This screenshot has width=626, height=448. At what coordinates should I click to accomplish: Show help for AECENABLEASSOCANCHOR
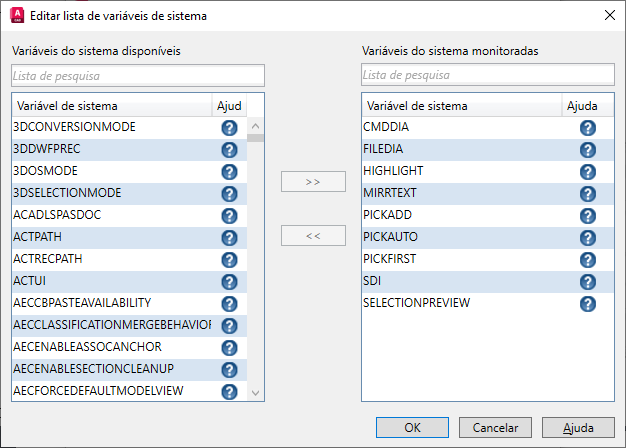pyautogui.click(x=229, y=348)
